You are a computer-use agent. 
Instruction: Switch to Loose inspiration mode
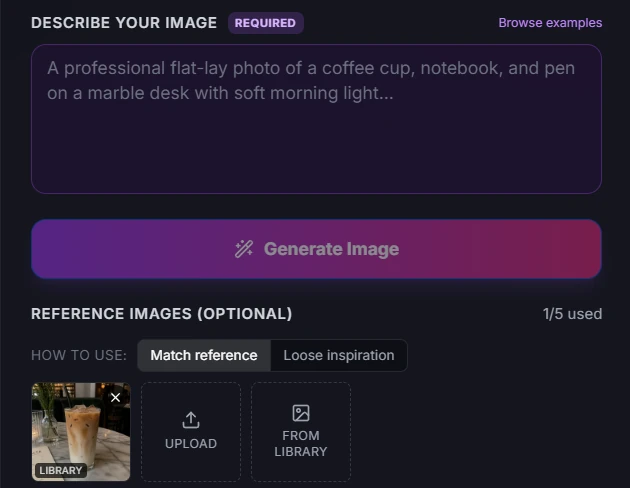(x=339, y=355)
